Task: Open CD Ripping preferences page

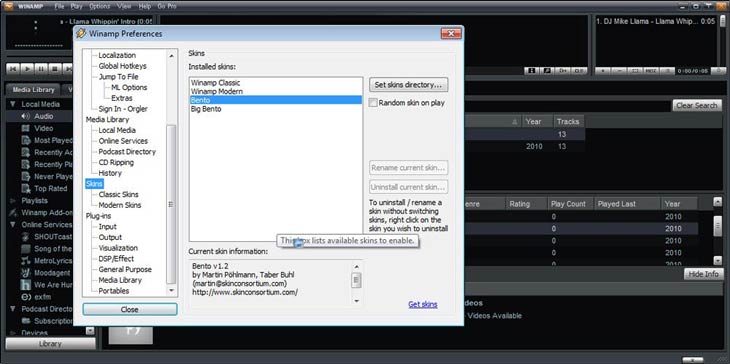Action: [116, 162]
